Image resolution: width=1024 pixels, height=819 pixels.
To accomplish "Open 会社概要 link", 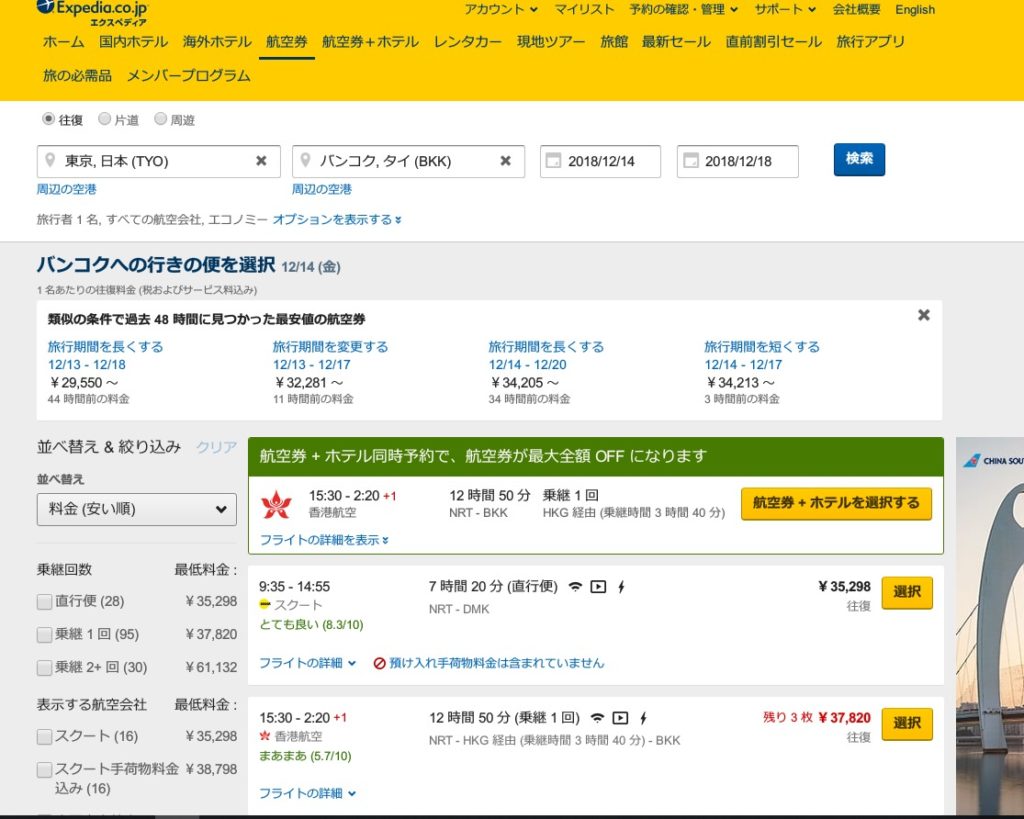I will [x=856, y=9].
